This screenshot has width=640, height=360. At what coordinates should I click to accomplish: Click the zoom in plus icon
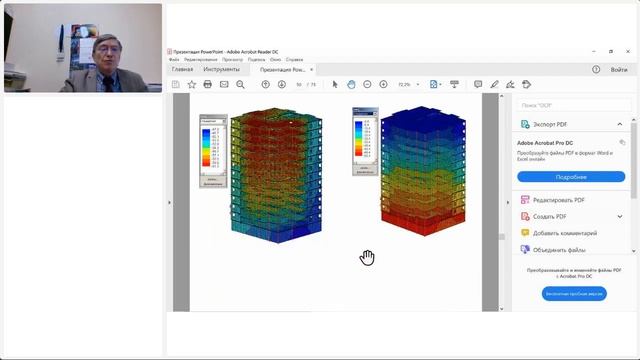click(383, 84)
